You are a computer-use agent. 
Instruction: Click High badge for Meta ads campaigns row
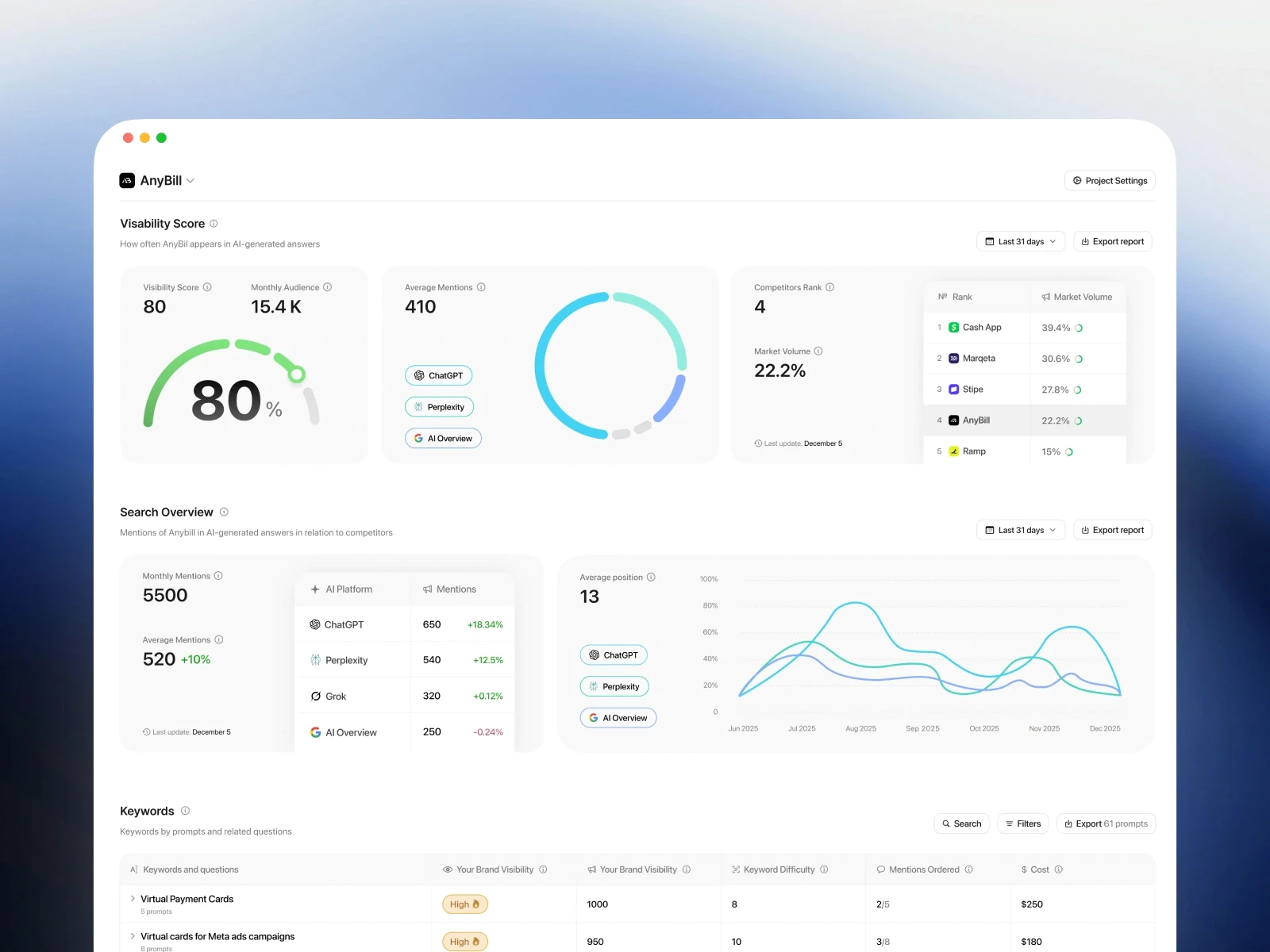tap(464, 942)
